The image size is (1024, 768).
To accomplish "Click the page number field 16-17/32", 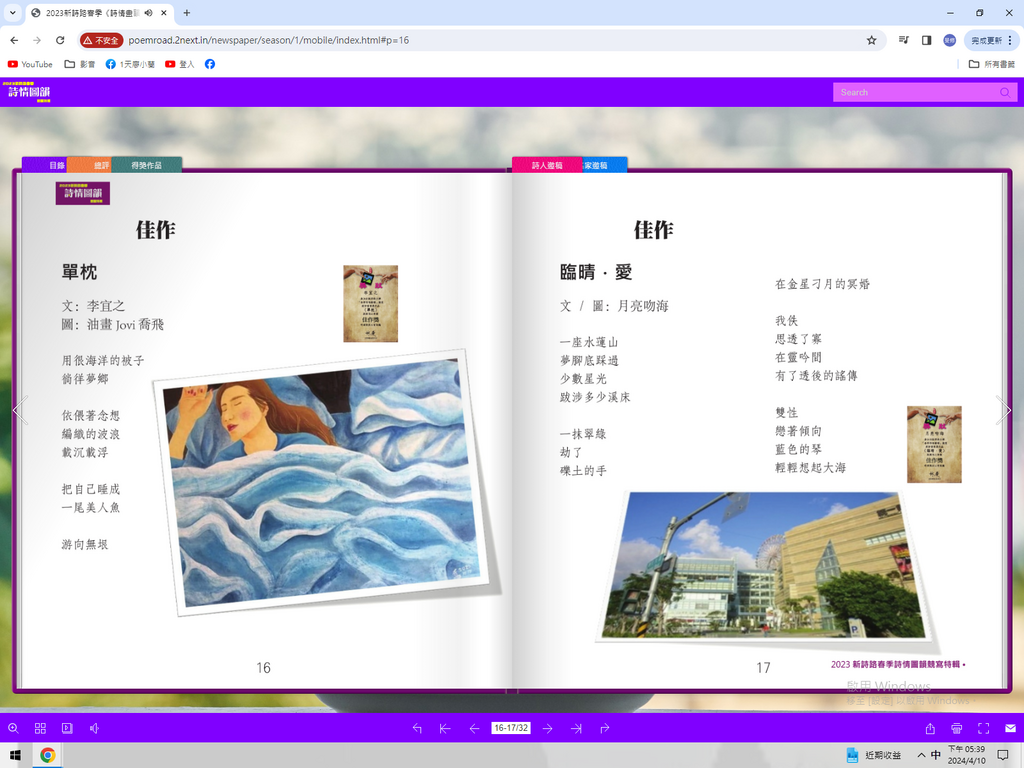I will pos(510,728).
